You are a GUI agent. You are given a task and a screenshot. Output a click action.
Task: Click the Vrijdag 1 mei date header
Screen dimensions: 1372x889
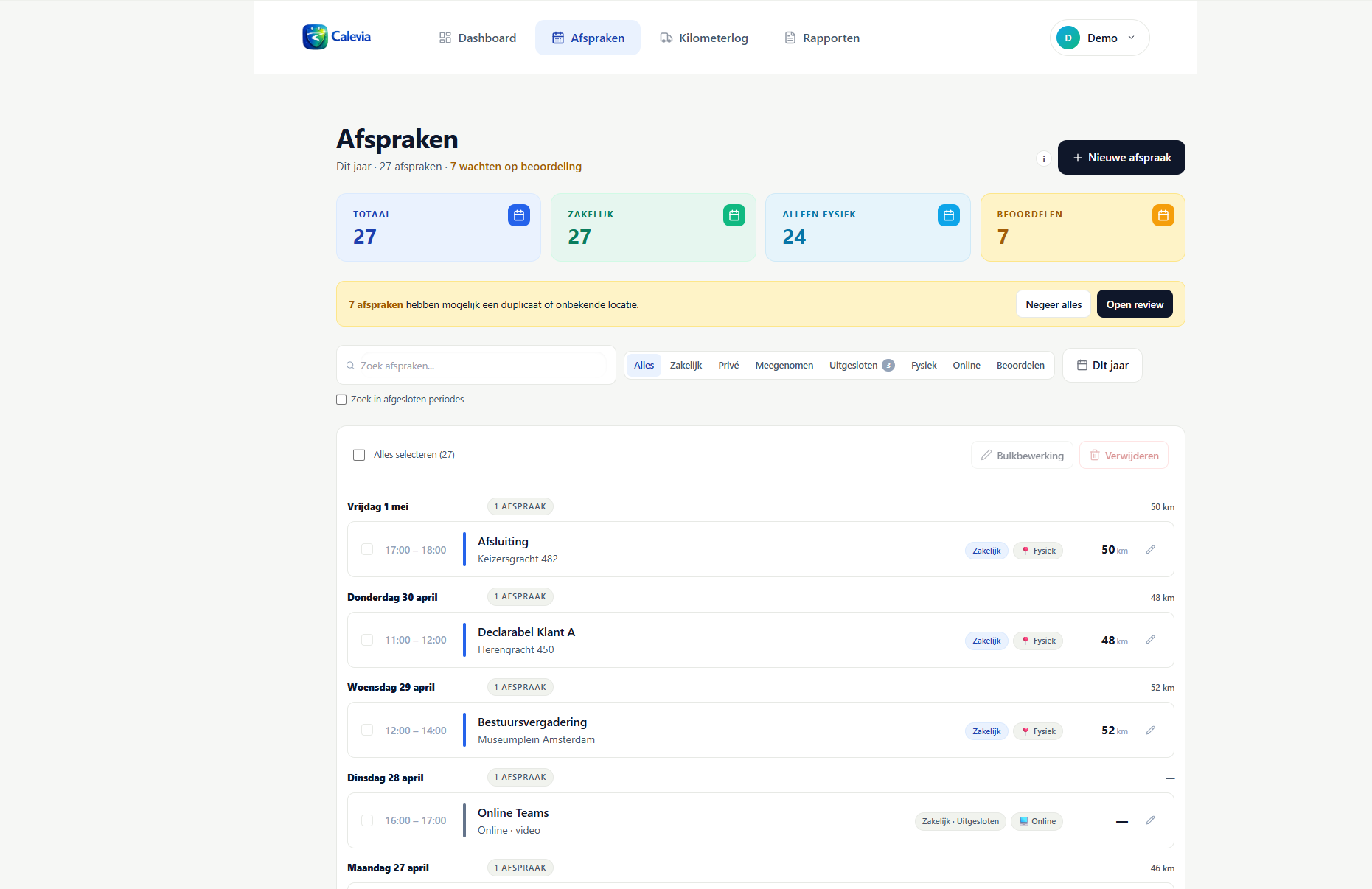point(377,507)
